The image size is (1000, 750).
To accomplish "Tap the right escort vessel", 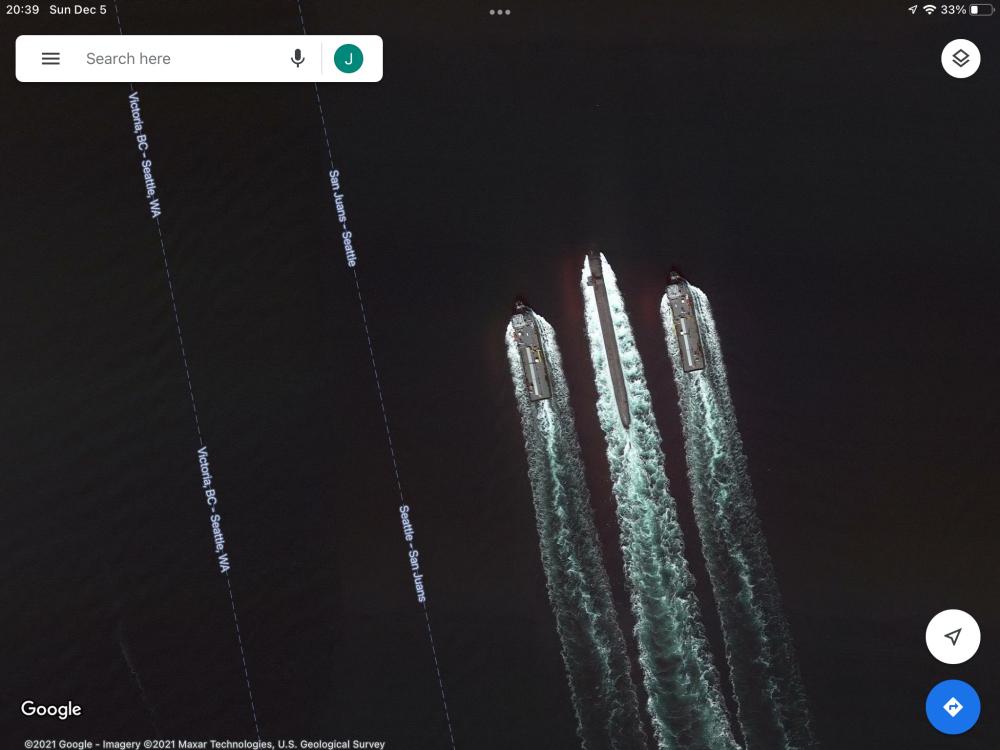I will click(685, 324).
